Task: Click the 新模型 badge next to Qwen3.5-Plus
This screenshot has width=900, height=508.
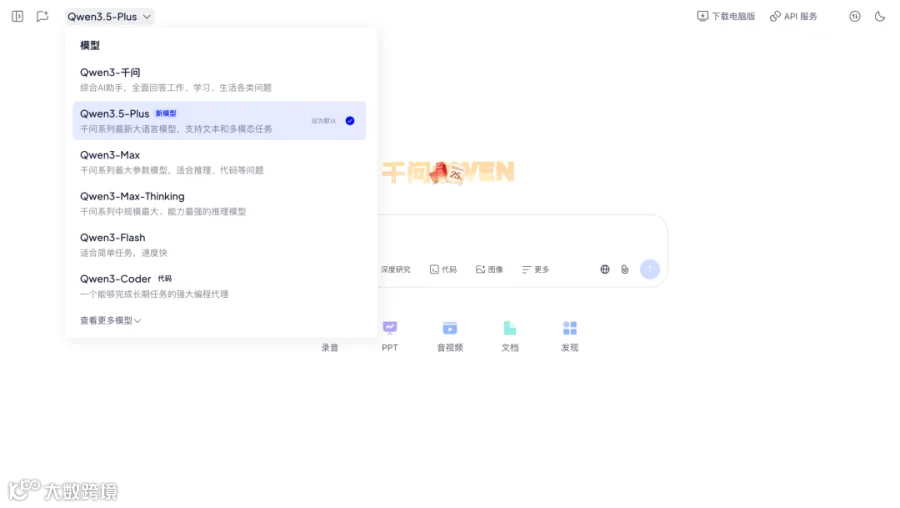Action: (x=166, y=114)
